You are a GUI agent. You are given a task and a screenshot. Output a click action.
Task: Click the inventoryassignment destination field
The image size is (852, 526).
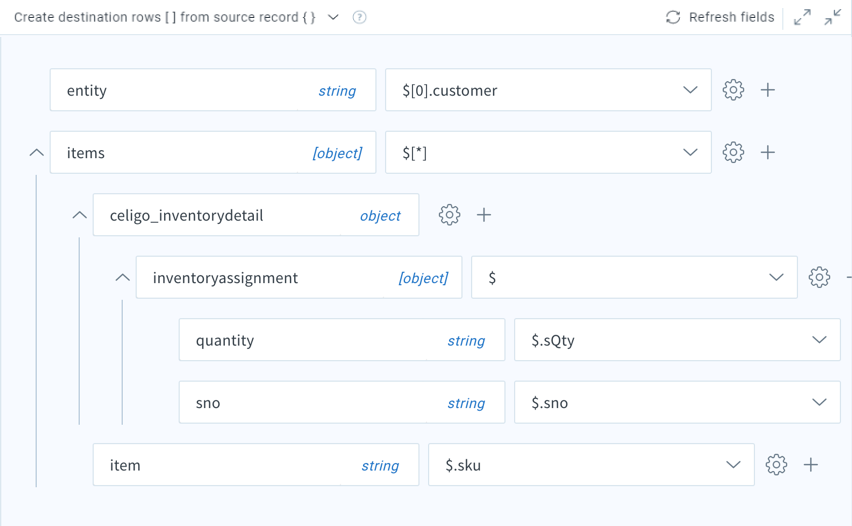point(299,278)
